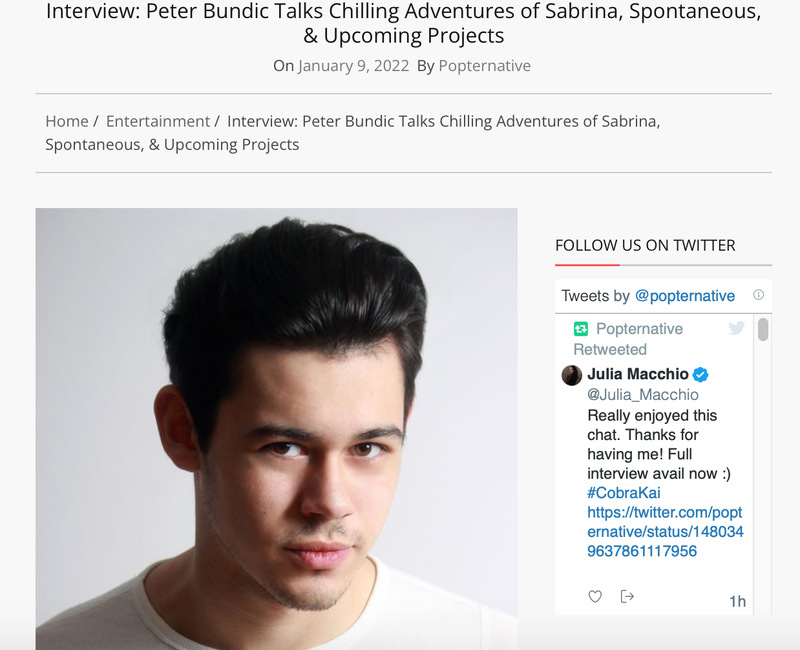Click the 1h tweet timestamp
This screenshot has height=650, width=800.
(x=737, y=602)
